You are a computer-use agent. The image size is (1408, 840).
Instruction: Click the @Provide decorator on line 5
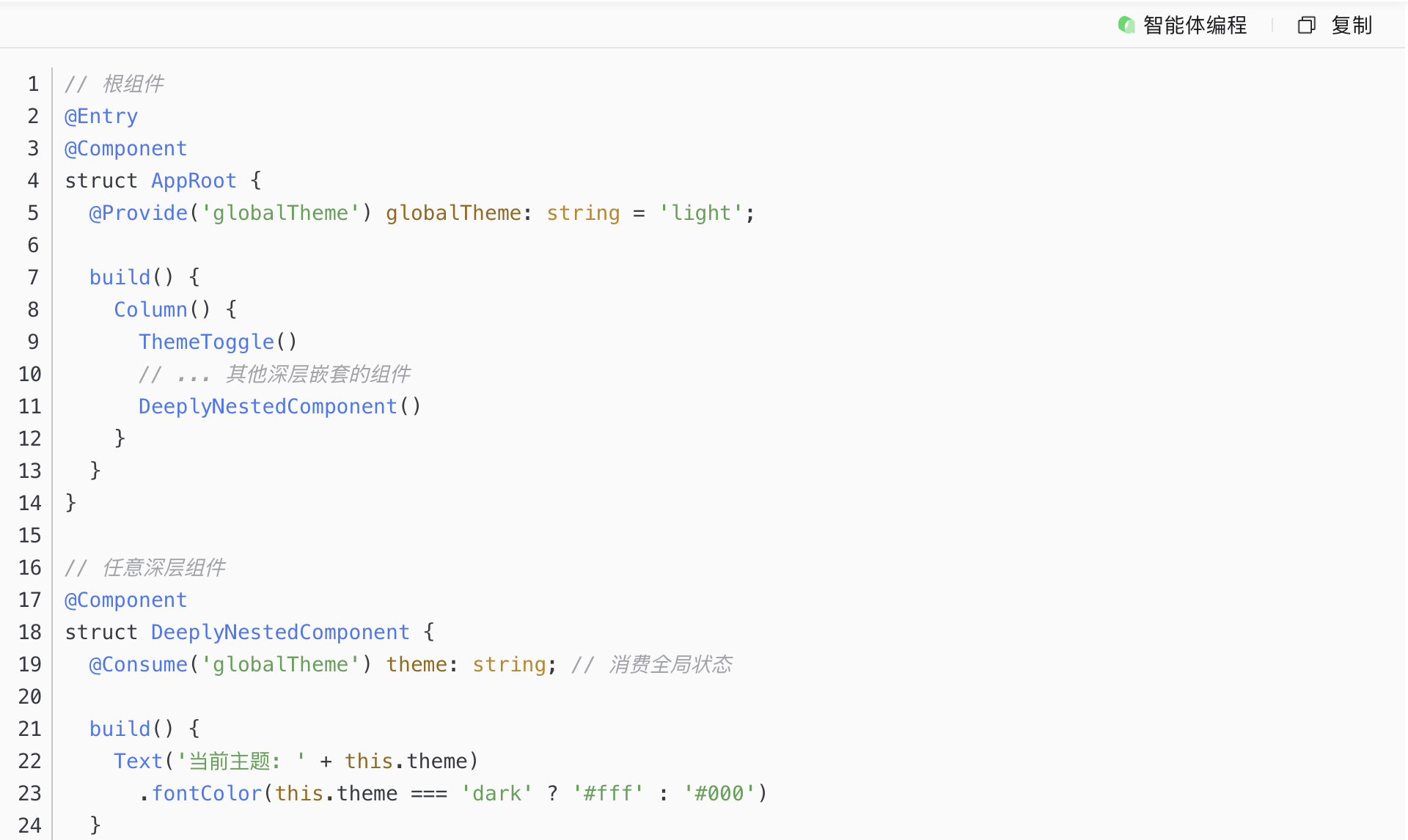(x=138, y=213)
